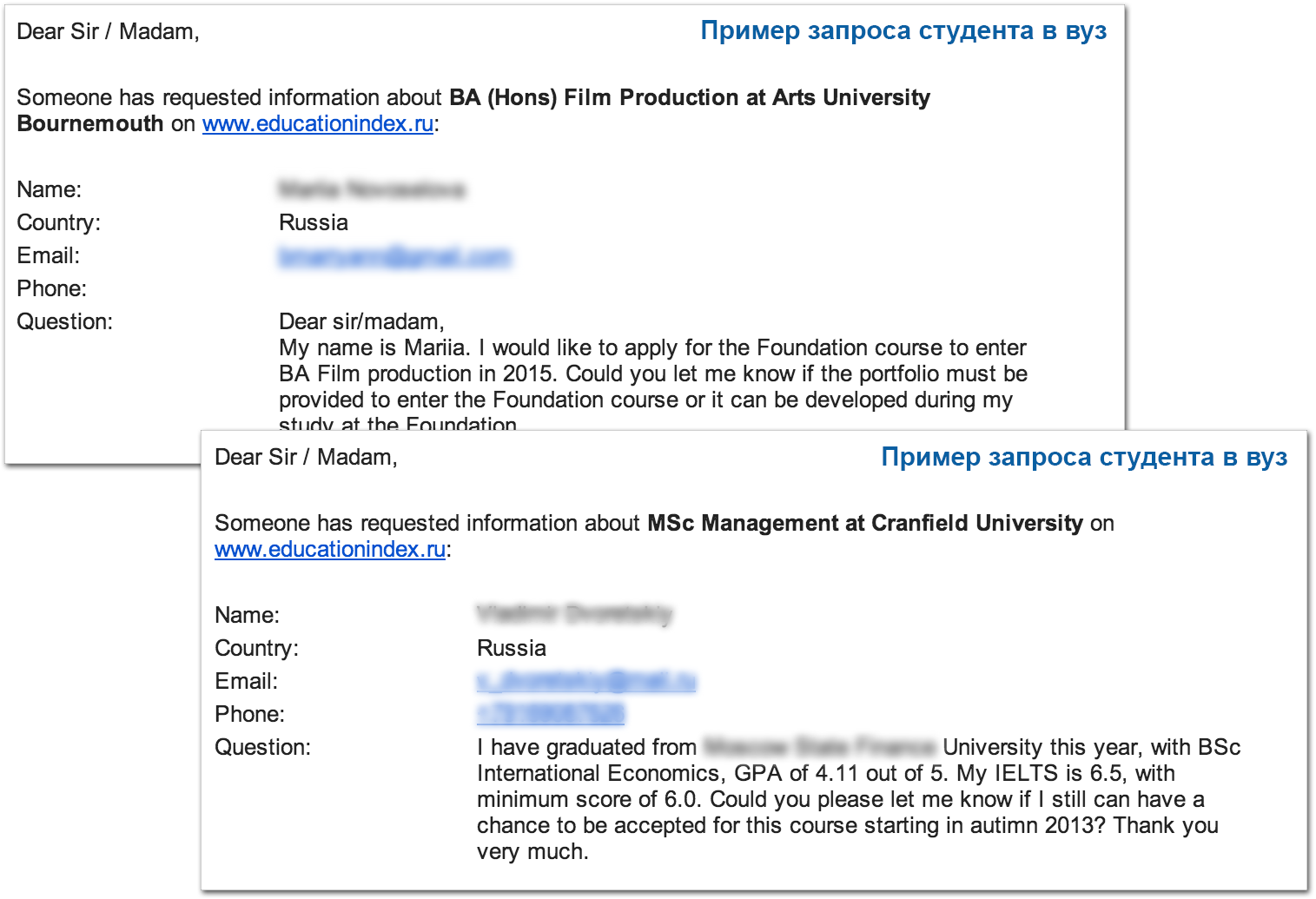Click the 'Phone:' label in the Film Production request
Image resolution: width=1316 pixels, height=899 pixels.
52,288
